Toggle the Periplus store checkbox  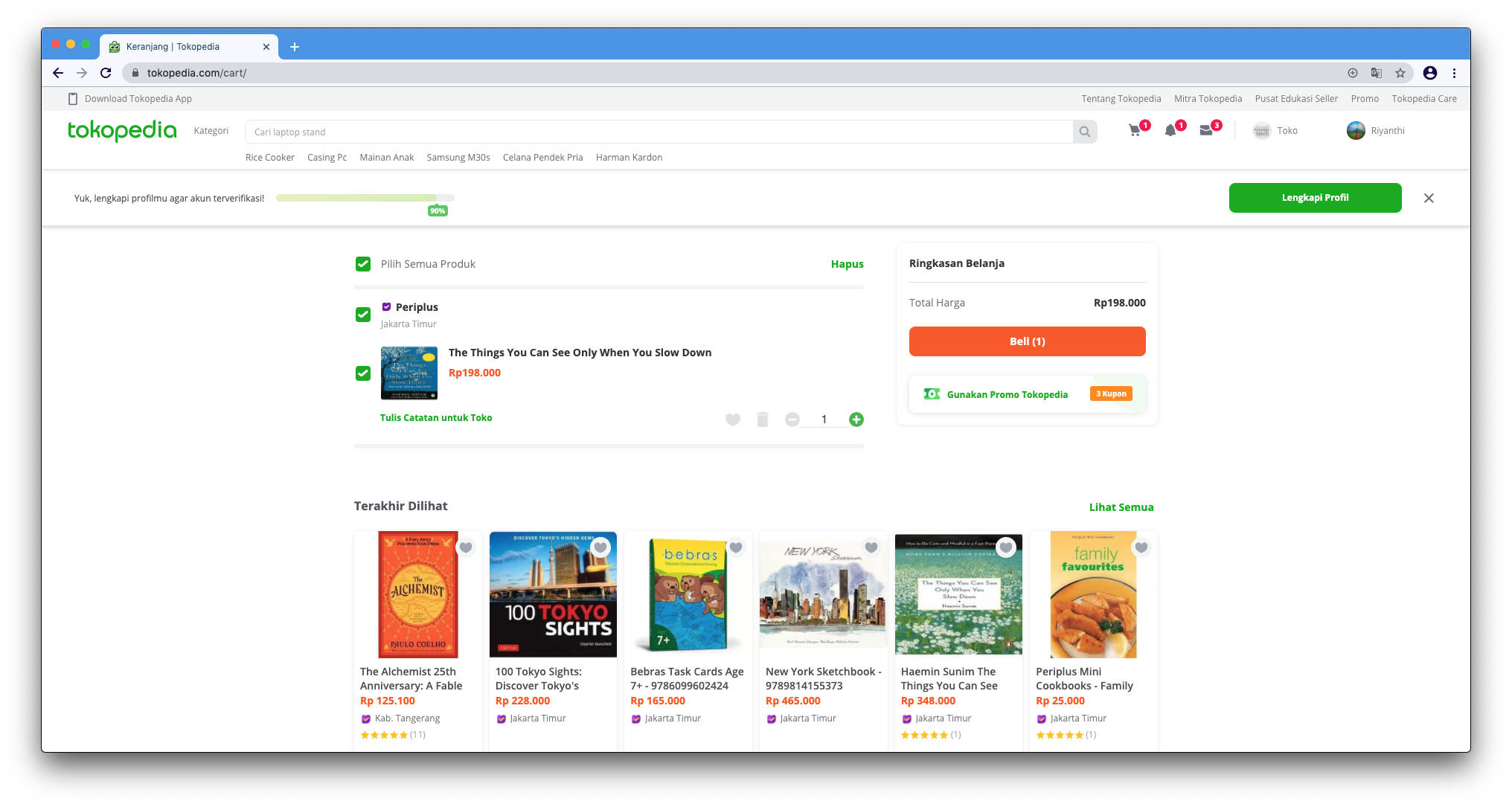click(x=363, y=315)
